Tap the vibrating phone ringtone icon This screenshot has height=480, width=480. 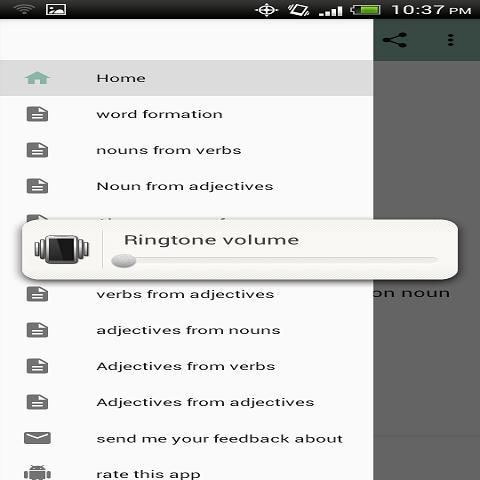[x=62, y=249]
